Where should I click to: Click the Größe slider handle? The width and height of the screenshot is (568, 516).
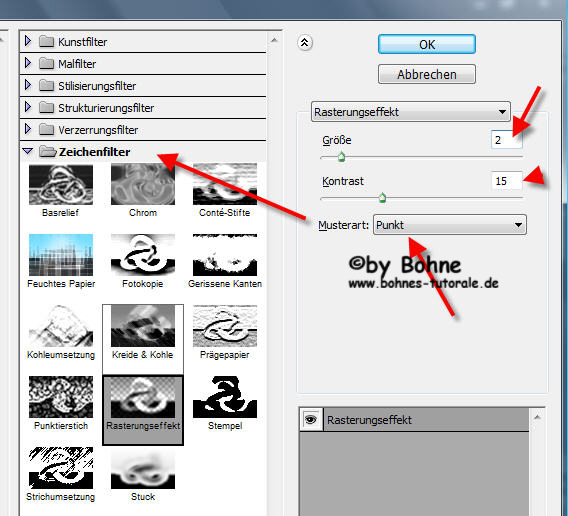pyautogui.click(x=341, y=157)
